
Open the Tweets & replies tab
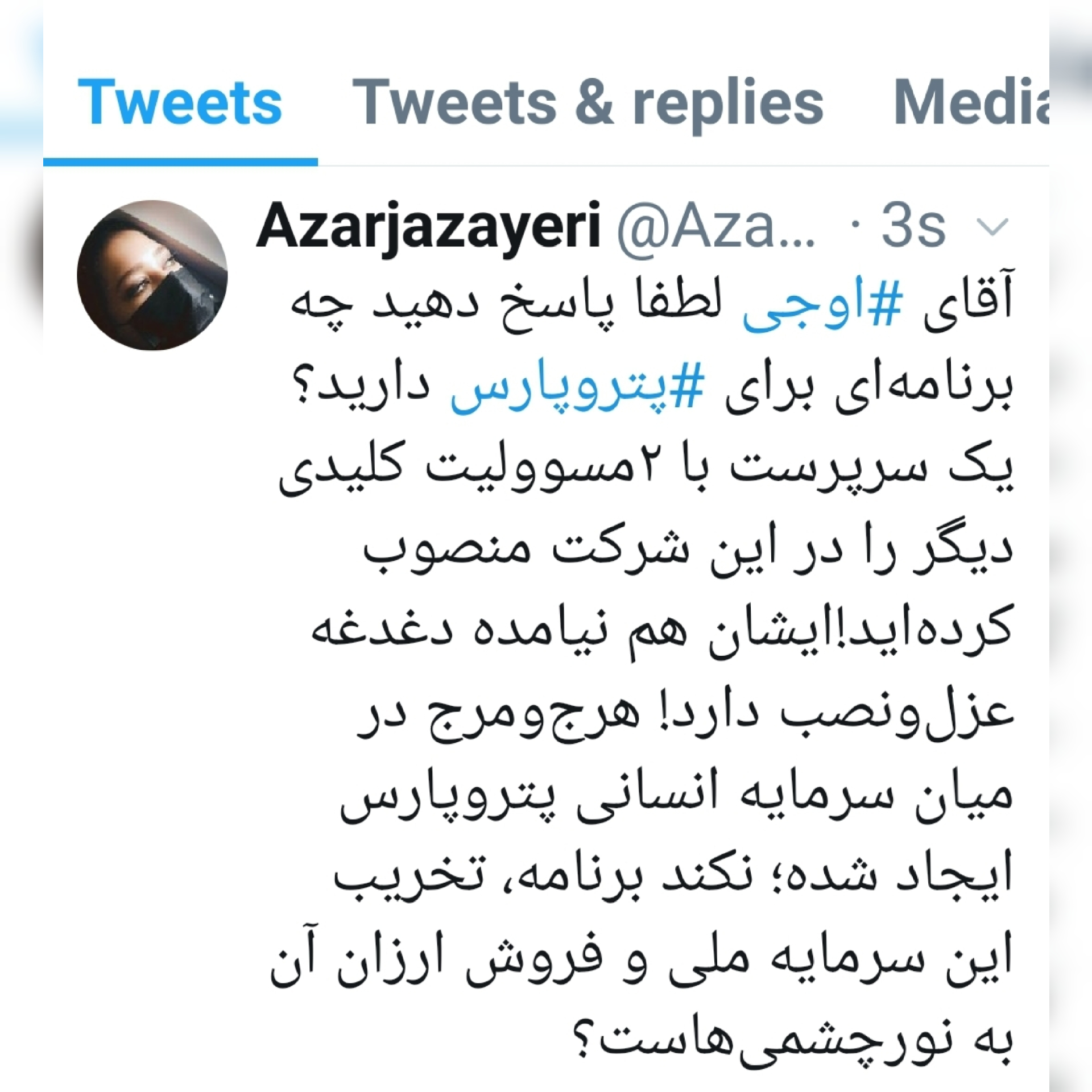(x=588, y=104)
